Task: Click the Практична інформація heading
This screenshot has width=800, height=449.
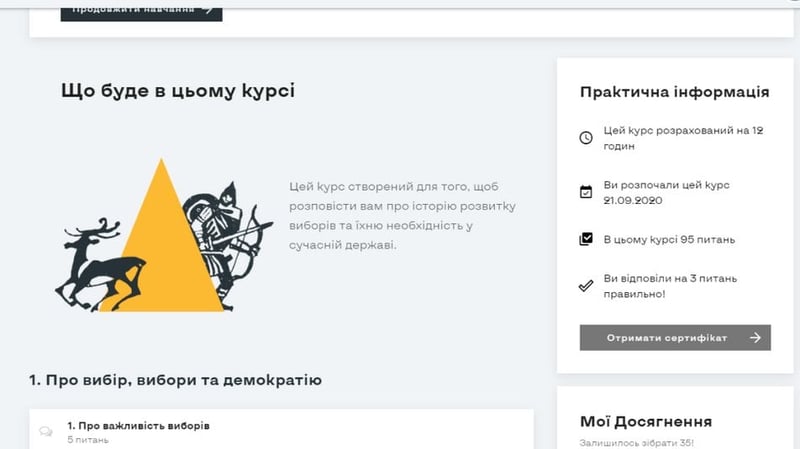Action: tap(674, 92)
